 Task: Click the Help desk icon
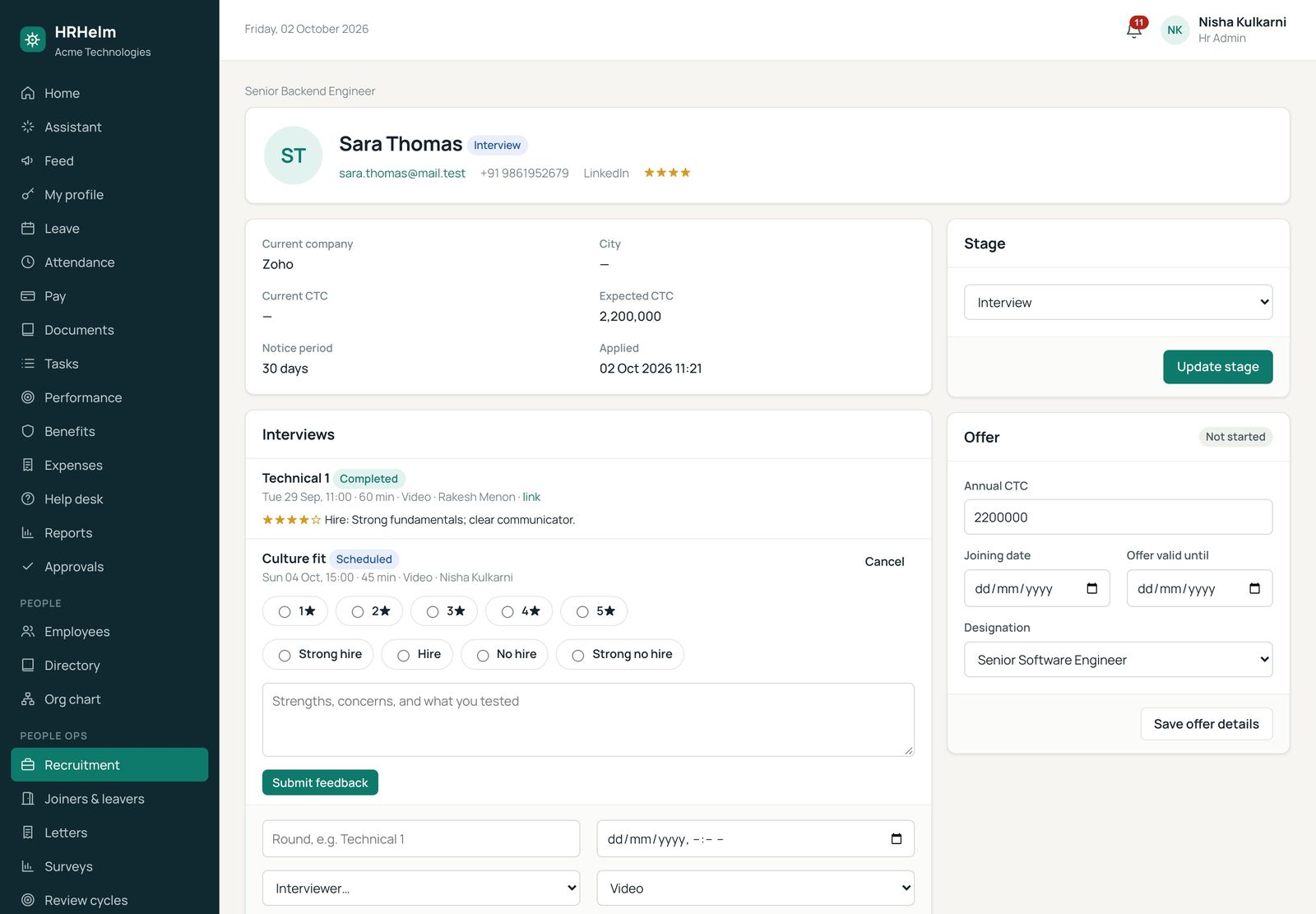(x=28, y=499)
